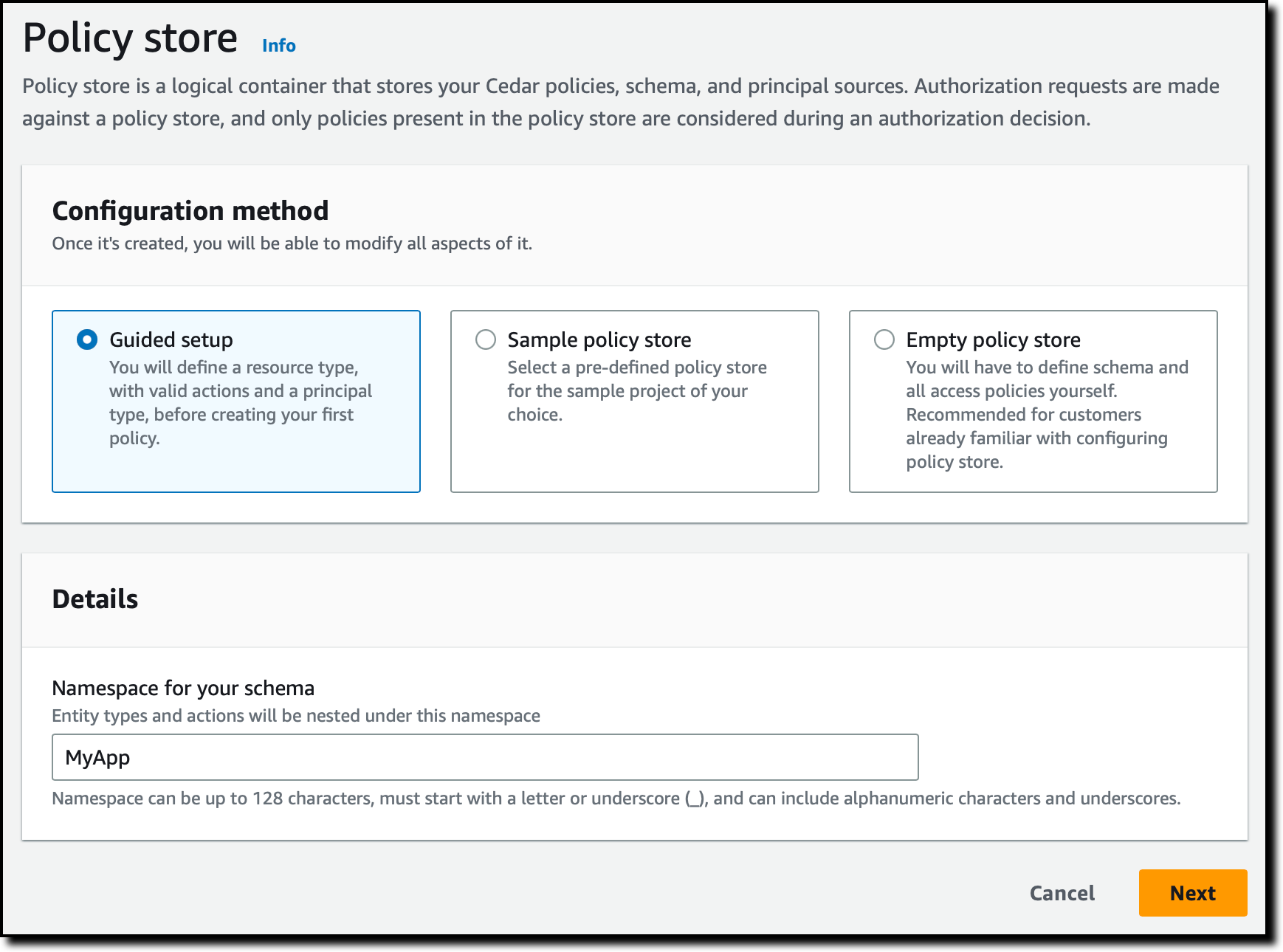
Task: Click the Sample policy store option title
Action: [x=599, y=339]
